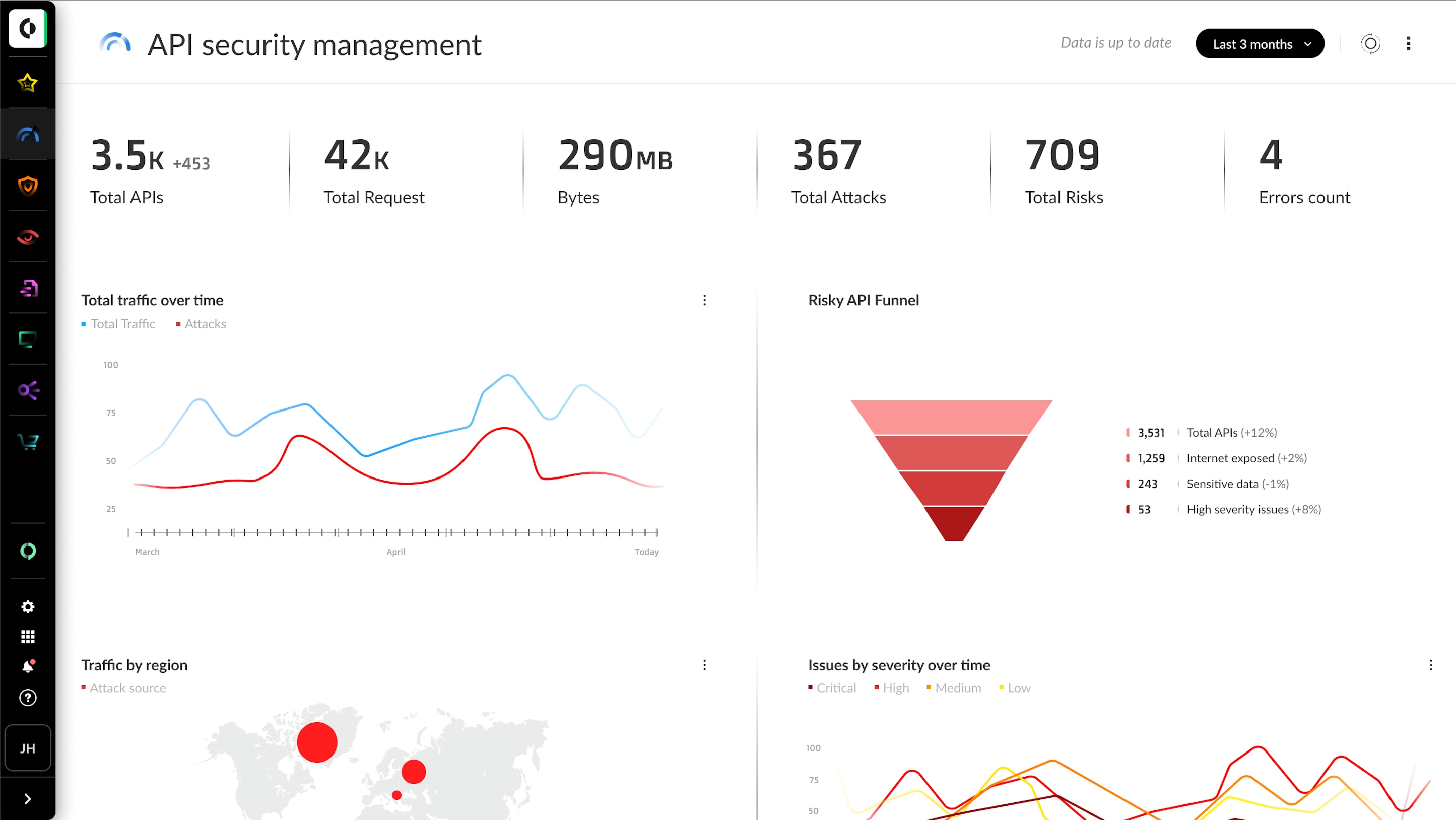This screenshot has width=1456, height=820.
Task: Click the settings gear icon in sidebar
Action: tap(27, 607)
